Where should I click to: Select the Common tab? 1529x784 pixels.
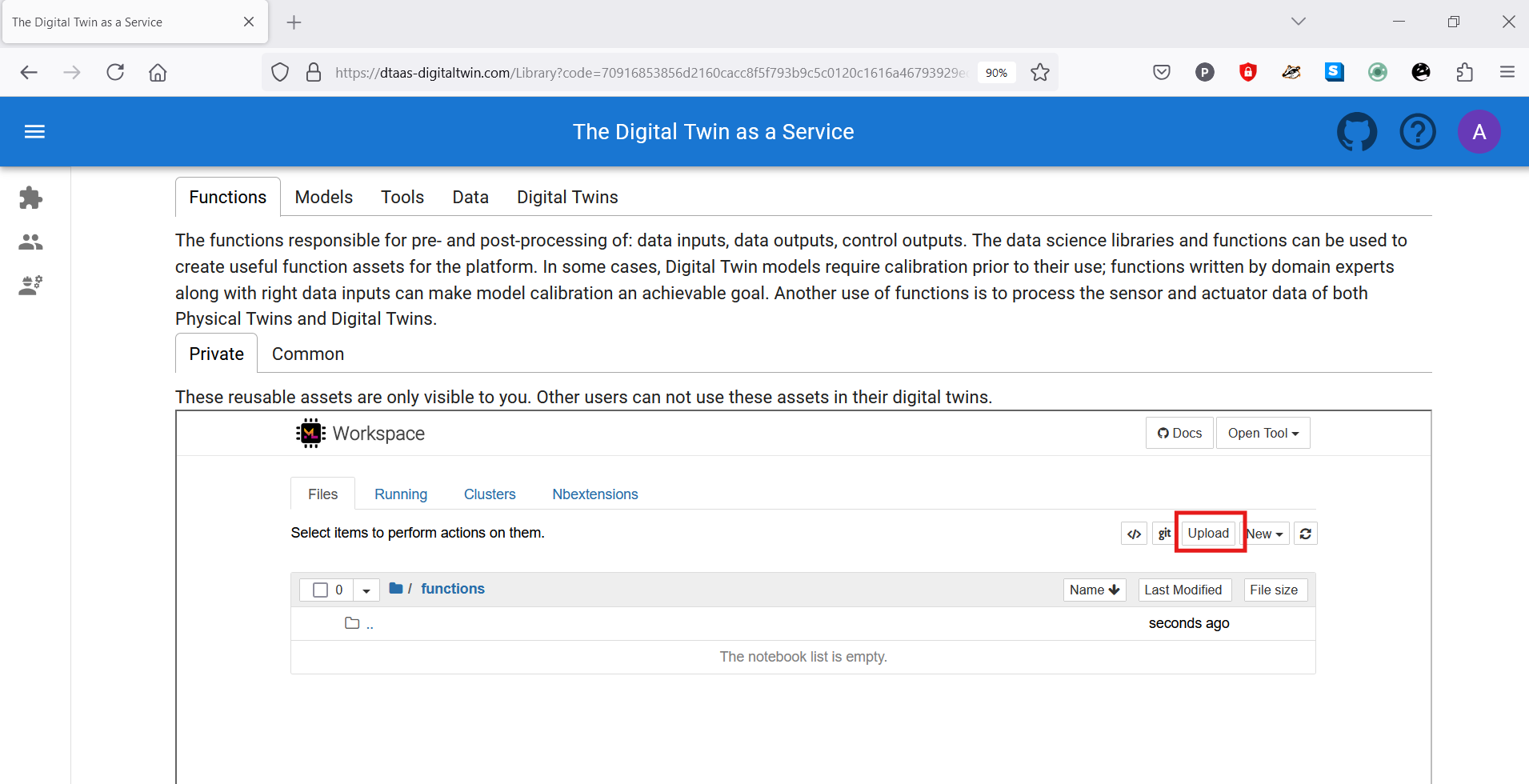[x=308, y=354]
